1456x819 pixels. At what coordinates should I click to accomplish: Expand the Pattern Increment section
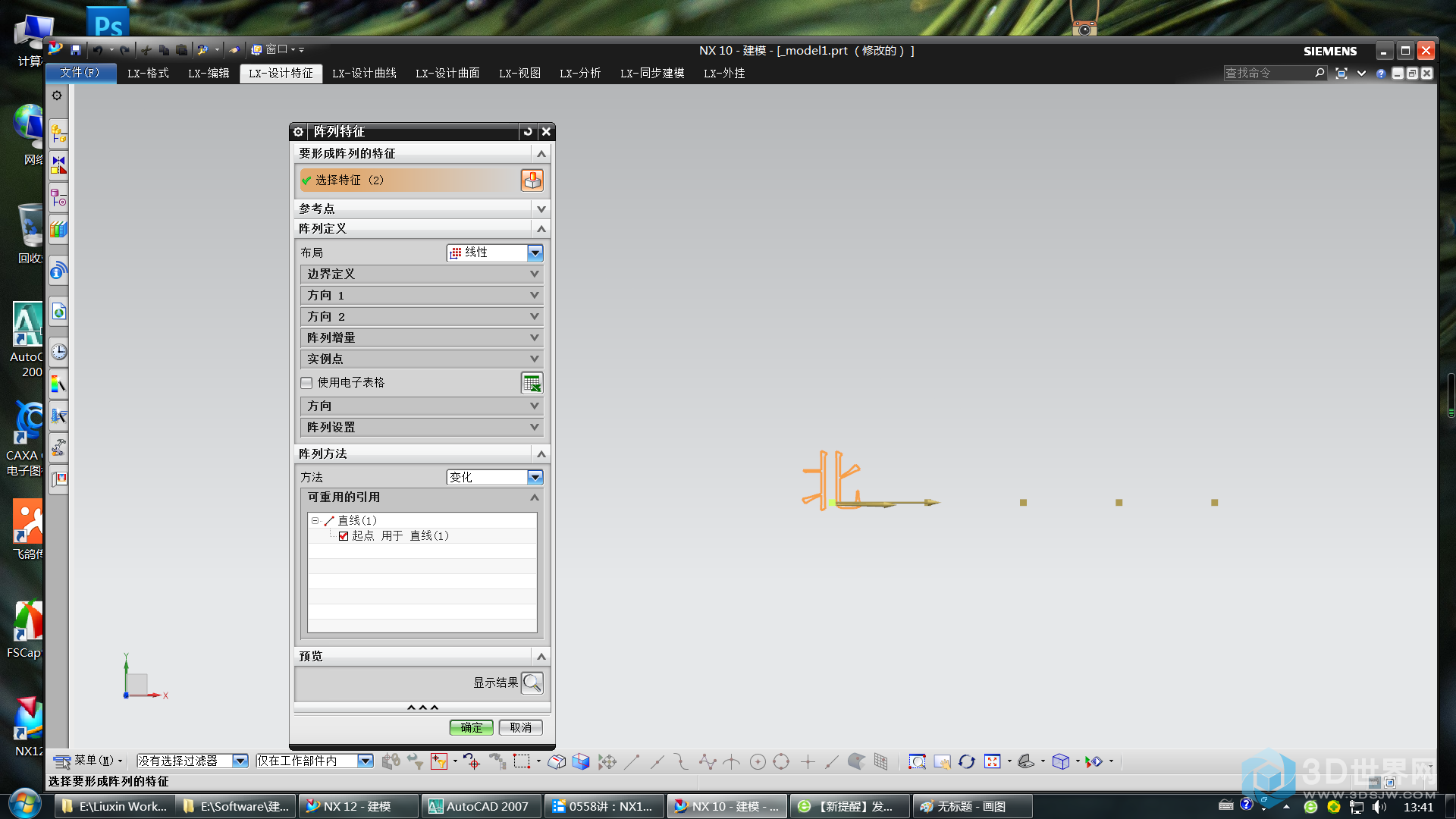coord(422,337)
